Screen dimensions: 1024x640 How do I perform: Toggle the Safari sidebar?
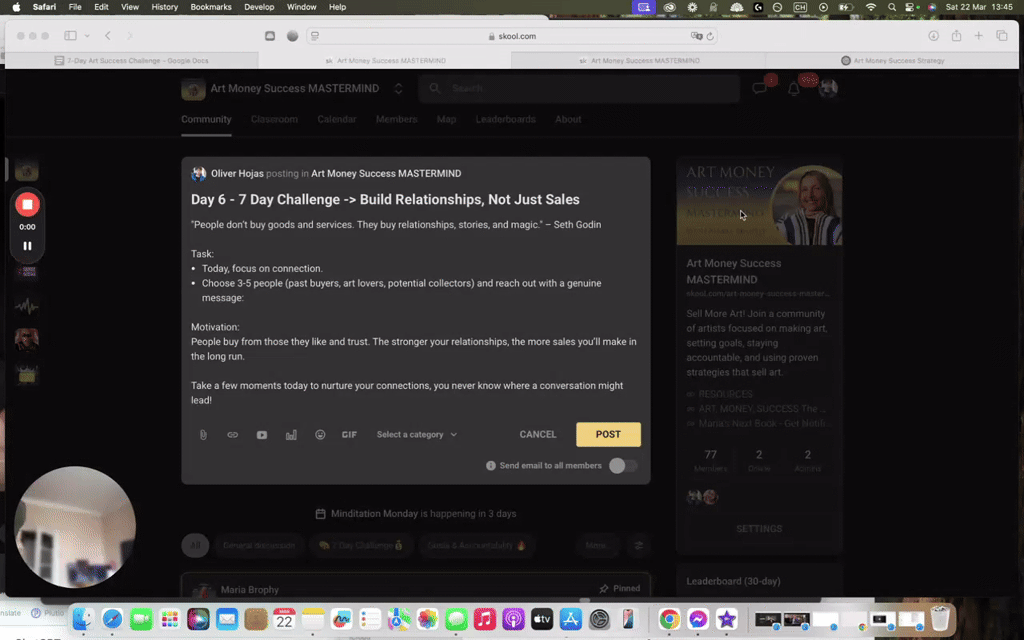tap(71, 36)
